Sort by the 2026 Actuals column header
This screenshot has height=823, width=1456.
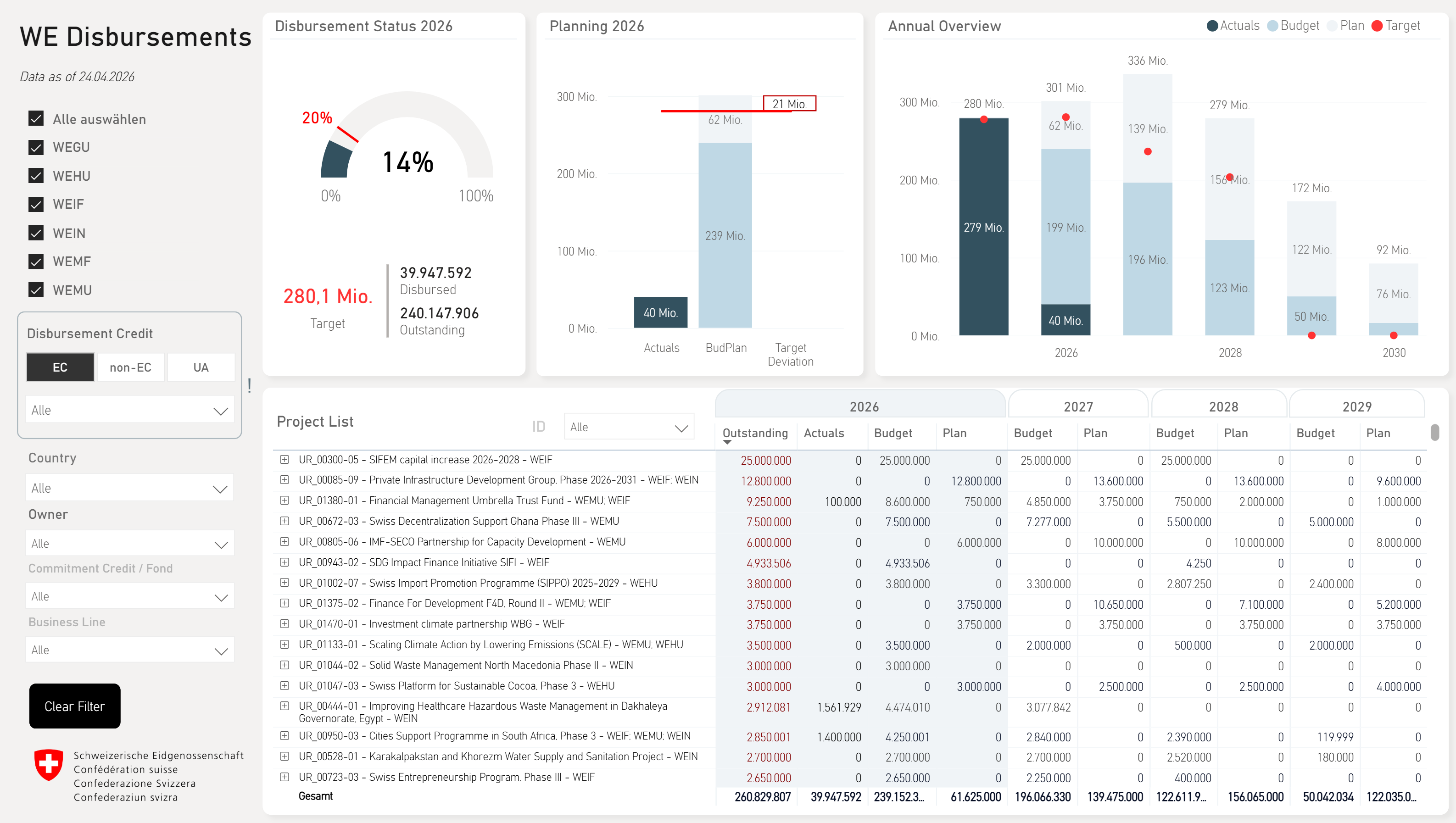[x=824, y=433]
